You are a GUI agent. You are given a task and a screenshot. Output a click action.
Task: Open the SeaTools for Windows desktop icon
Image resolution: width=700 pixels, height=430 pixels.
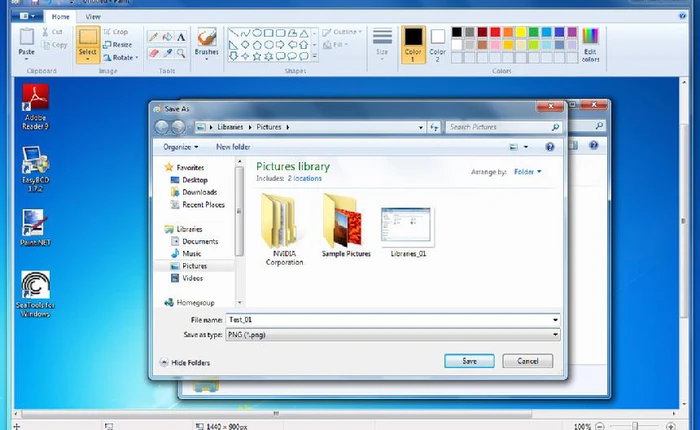35,294
